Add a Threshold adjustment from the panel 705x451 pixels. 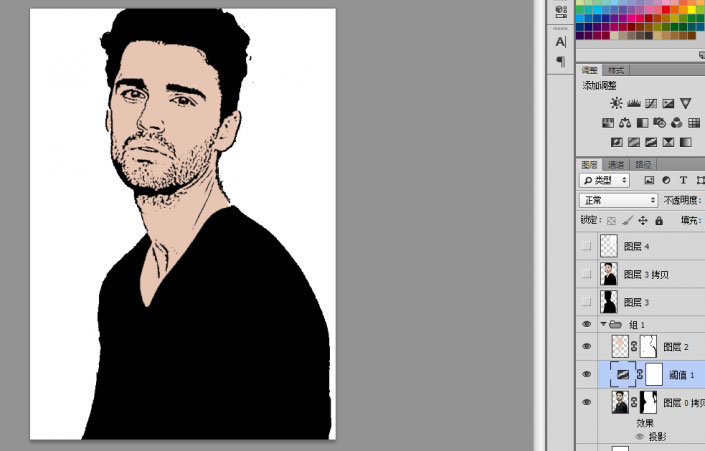[651, 143]
